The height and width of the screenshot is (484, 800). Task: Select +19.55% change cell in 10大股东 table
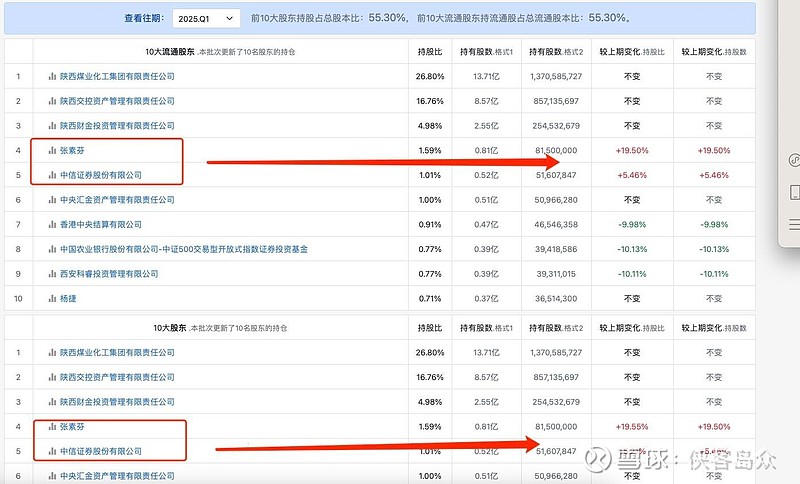click(x=632, y=426)
